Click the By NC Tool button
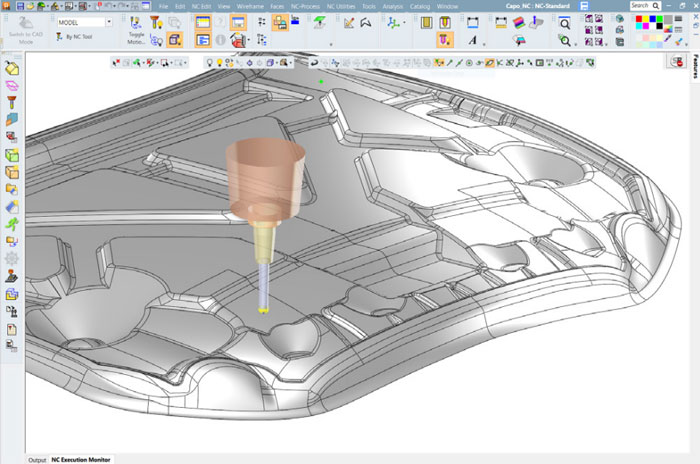 pos(74,37)
